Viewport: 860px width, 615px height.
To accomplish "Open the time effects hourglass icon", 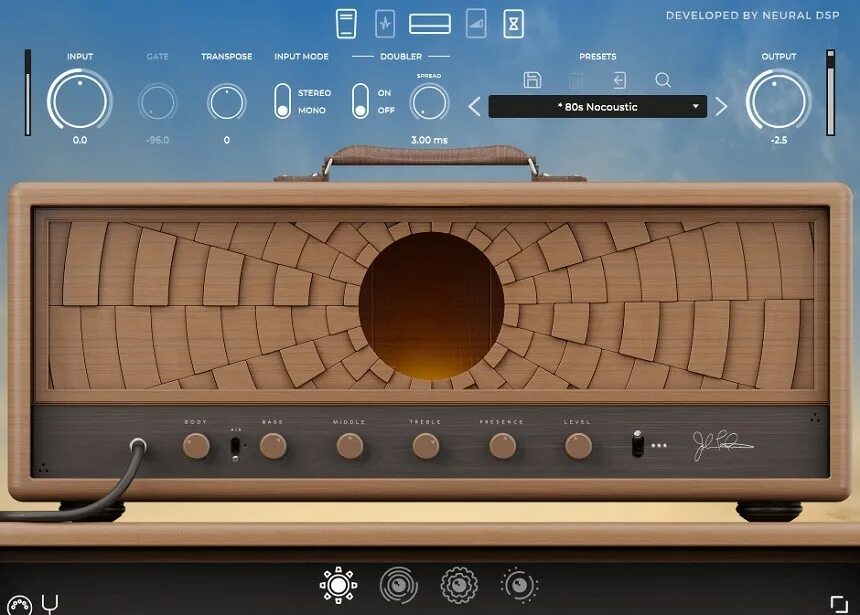I will coord(513,24).
